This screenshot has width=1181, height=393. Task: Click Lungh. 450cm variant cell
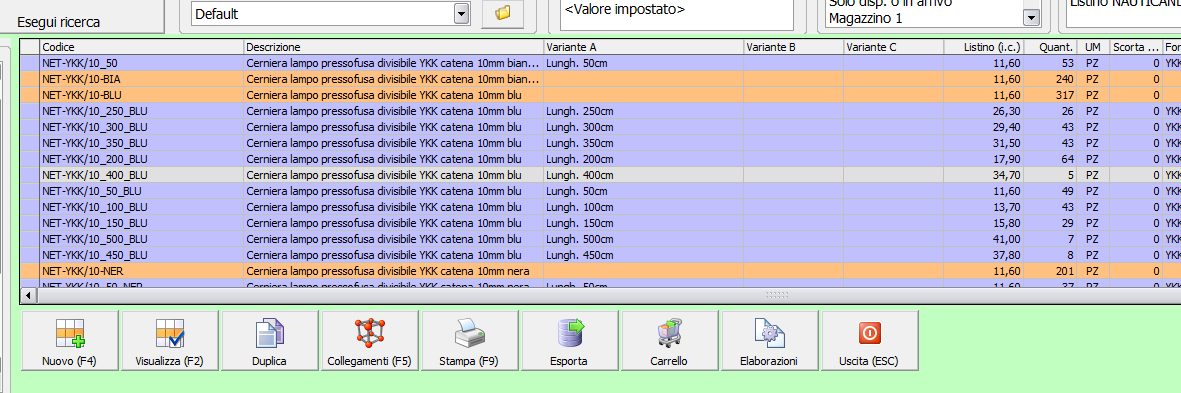pyautogui.click(x=643, y=254)
